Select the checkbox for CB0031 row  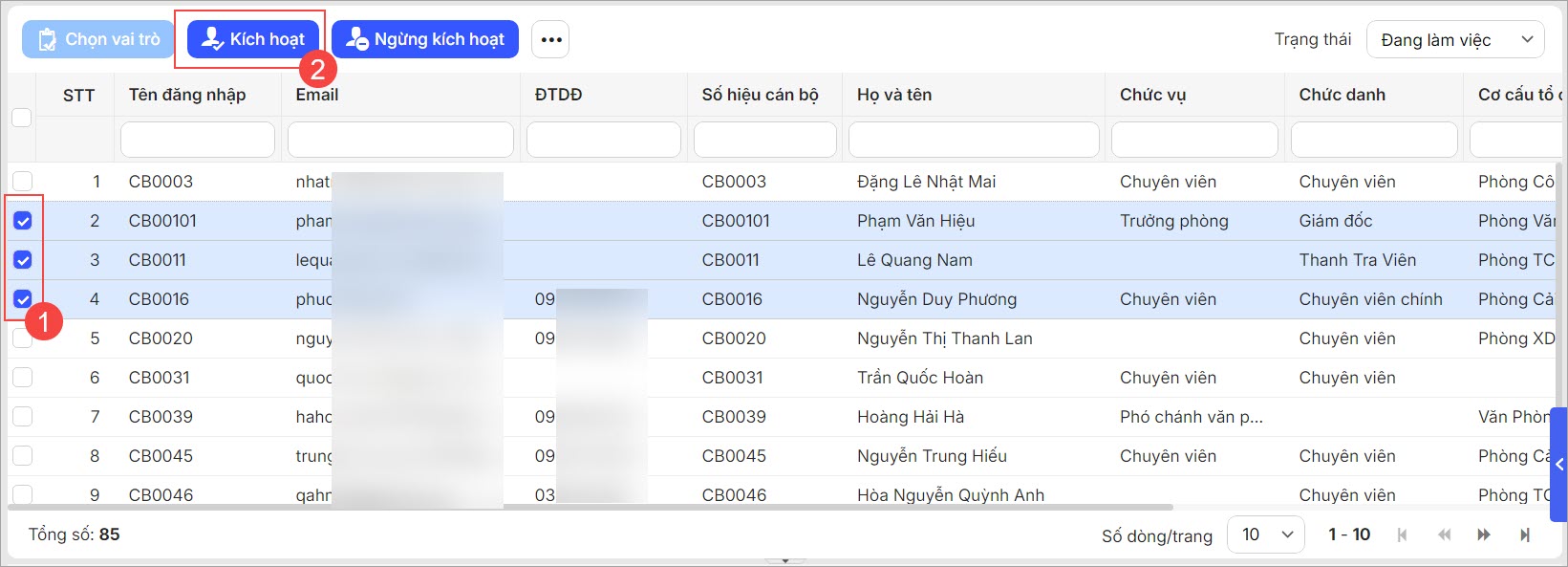point(23,378)
